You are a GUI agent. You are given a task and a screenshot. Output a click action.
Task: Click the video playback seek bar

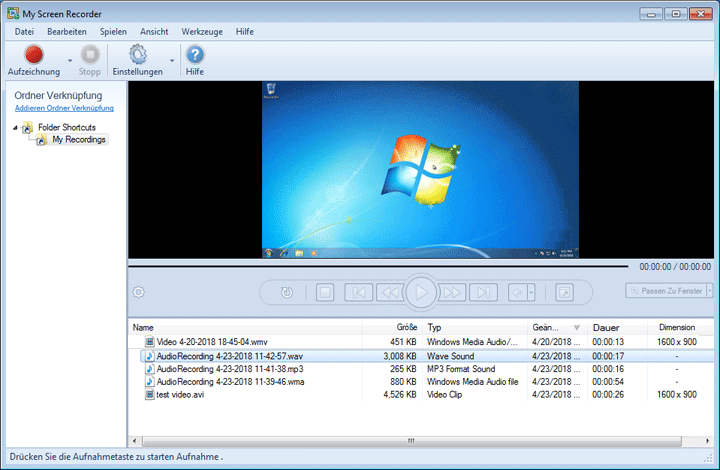pyautogui.click(x=380, y=267)
